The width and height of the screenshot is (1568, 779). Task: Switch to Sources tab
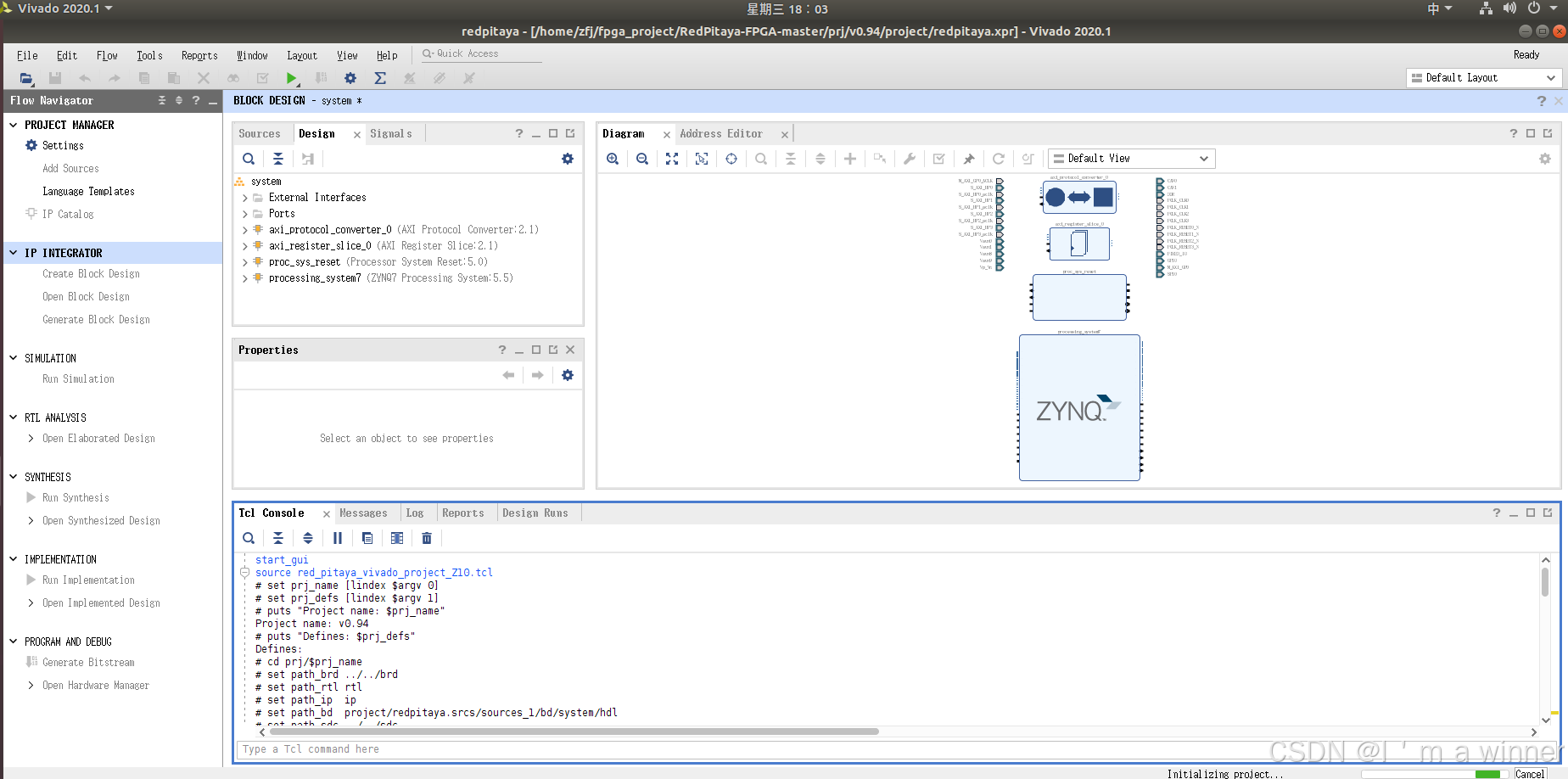click(x=260, y=134)
